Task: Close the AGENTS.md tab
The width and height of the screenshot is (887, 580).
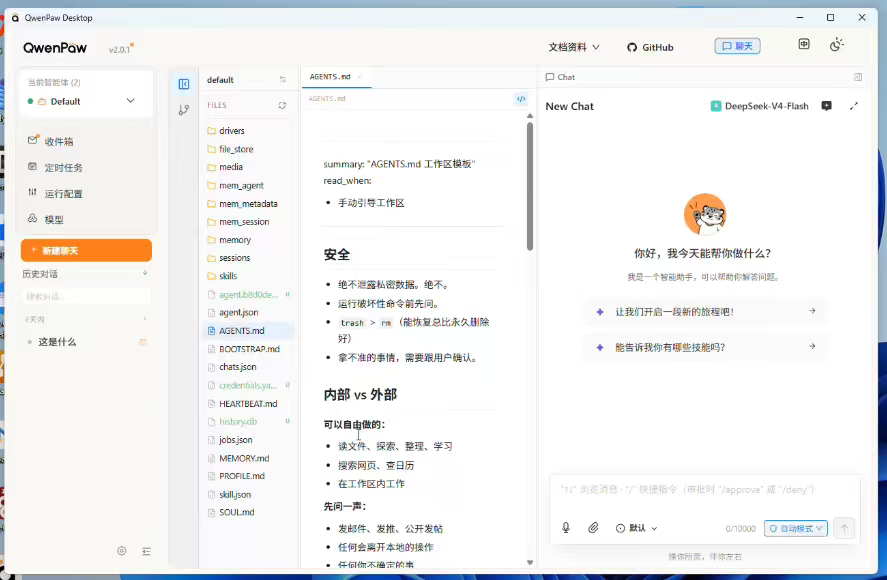Action: click(359, 77)
